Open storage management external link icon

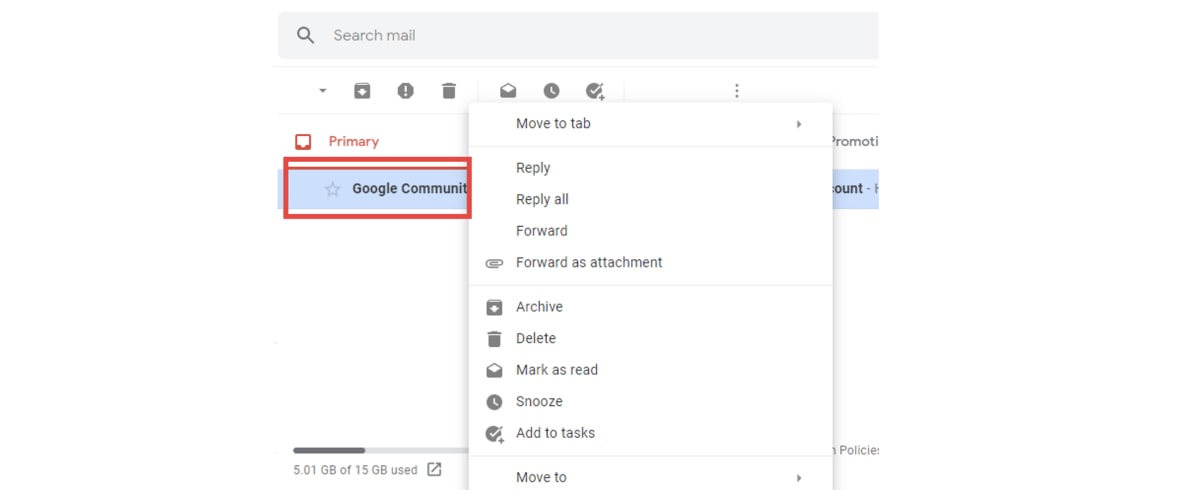pos(434,469)
